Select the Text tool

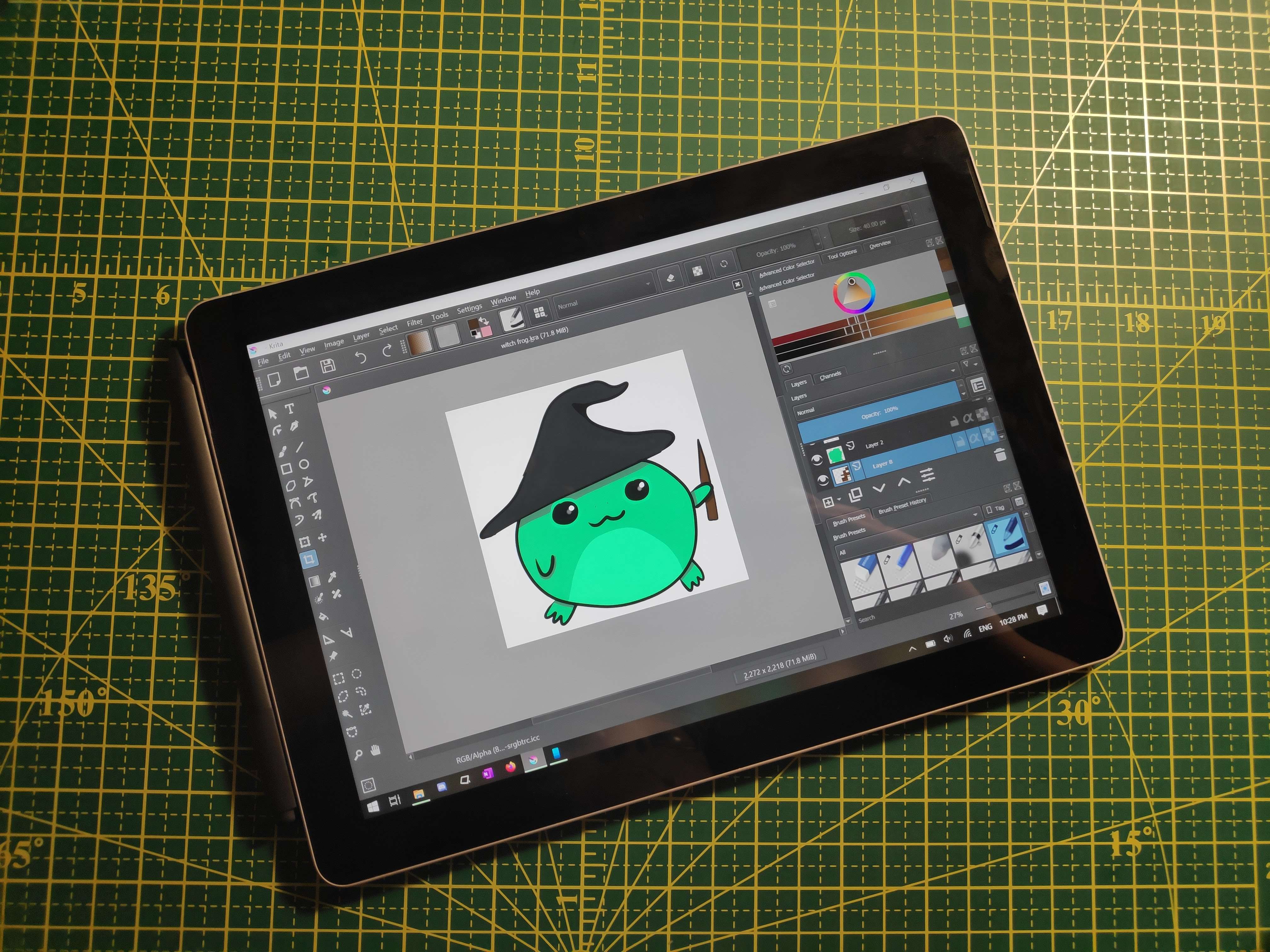click(290, 408)
